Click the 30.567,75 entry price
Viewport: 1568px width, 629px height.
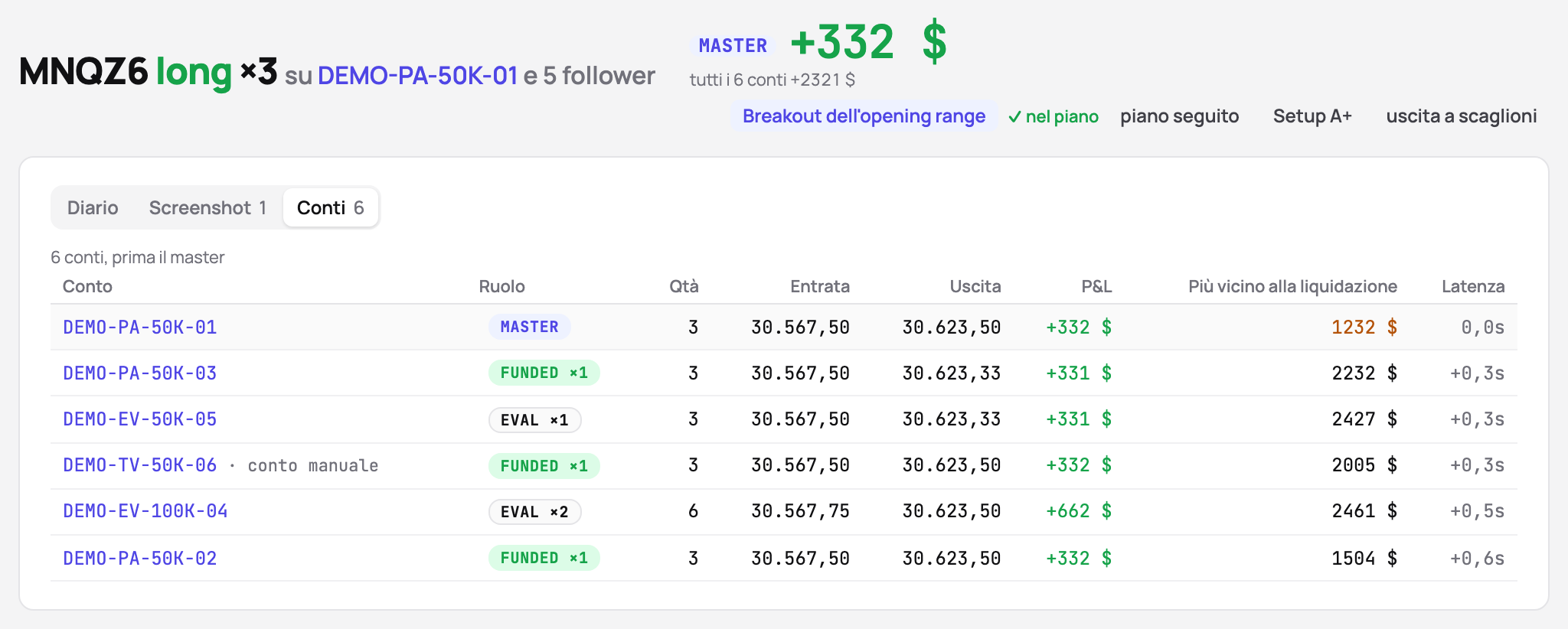800,510
